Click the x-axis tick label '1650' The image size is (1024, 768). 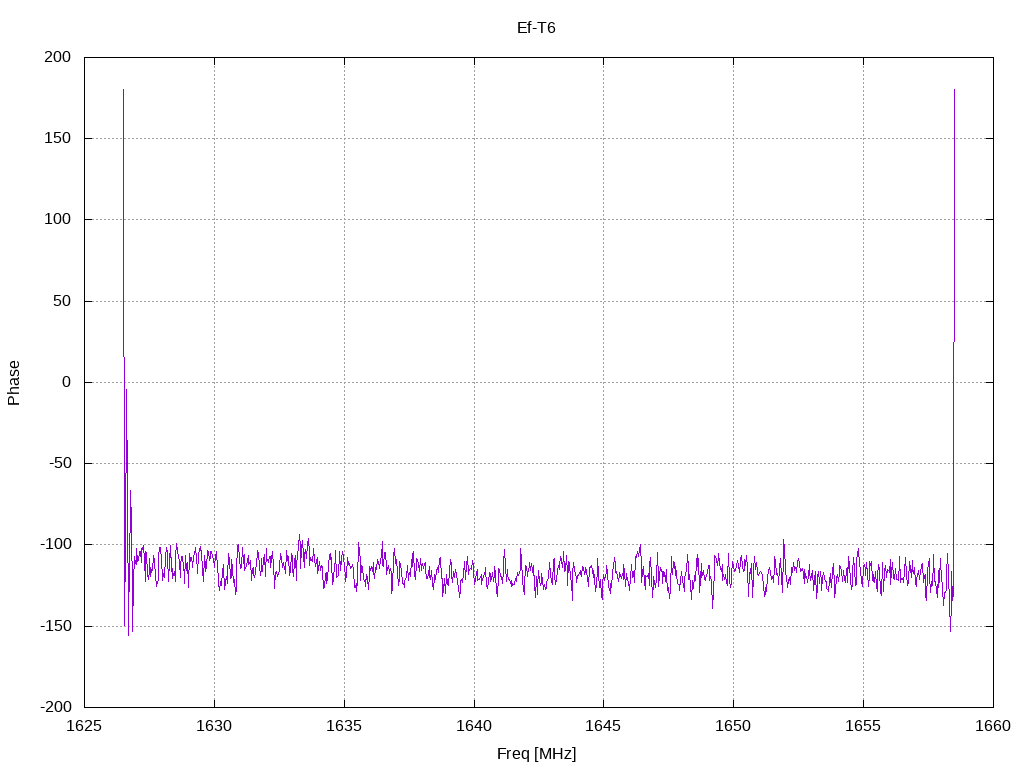[x=733, y=726]
